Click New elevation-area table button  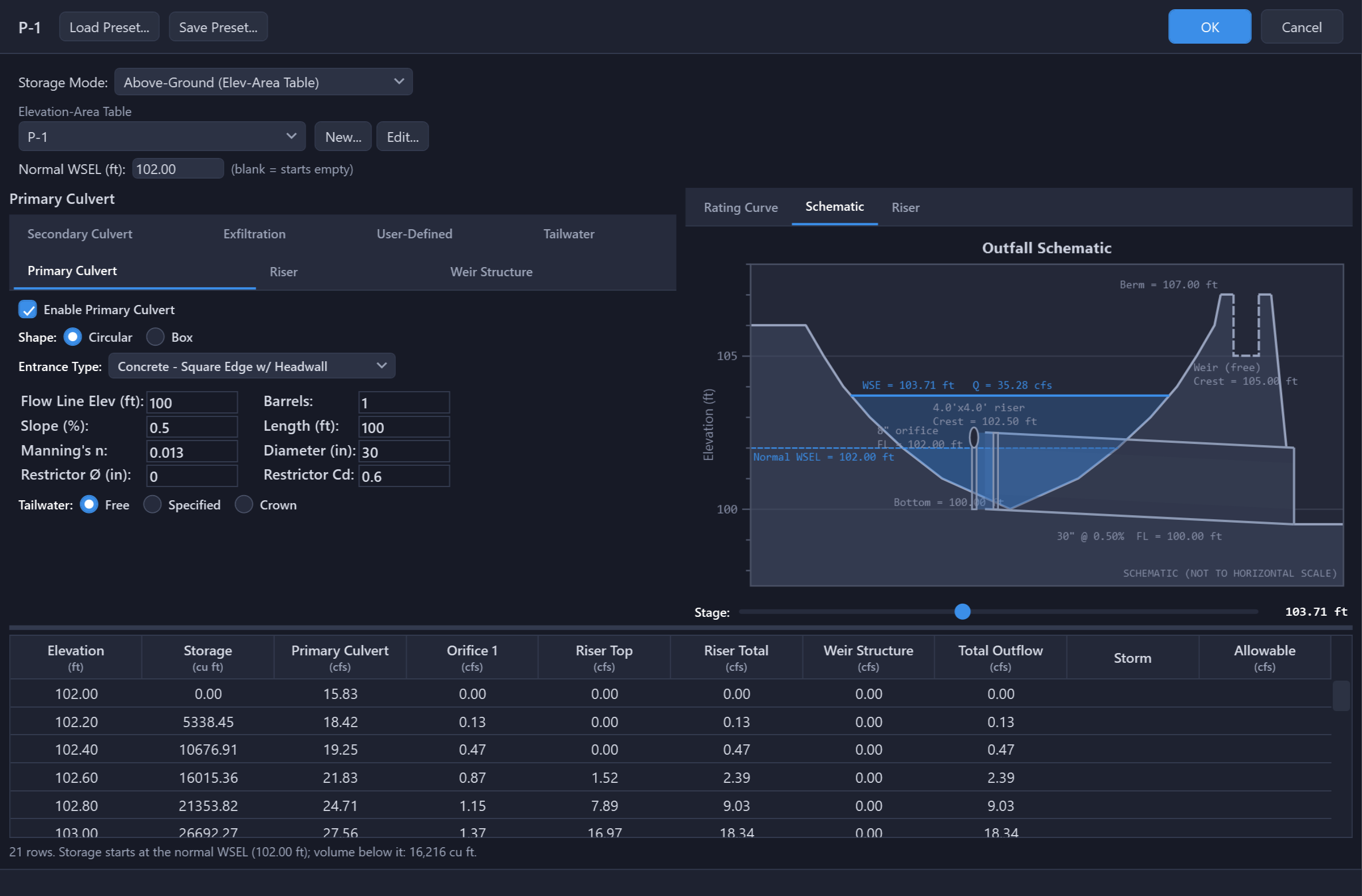[x=343, y=137]
